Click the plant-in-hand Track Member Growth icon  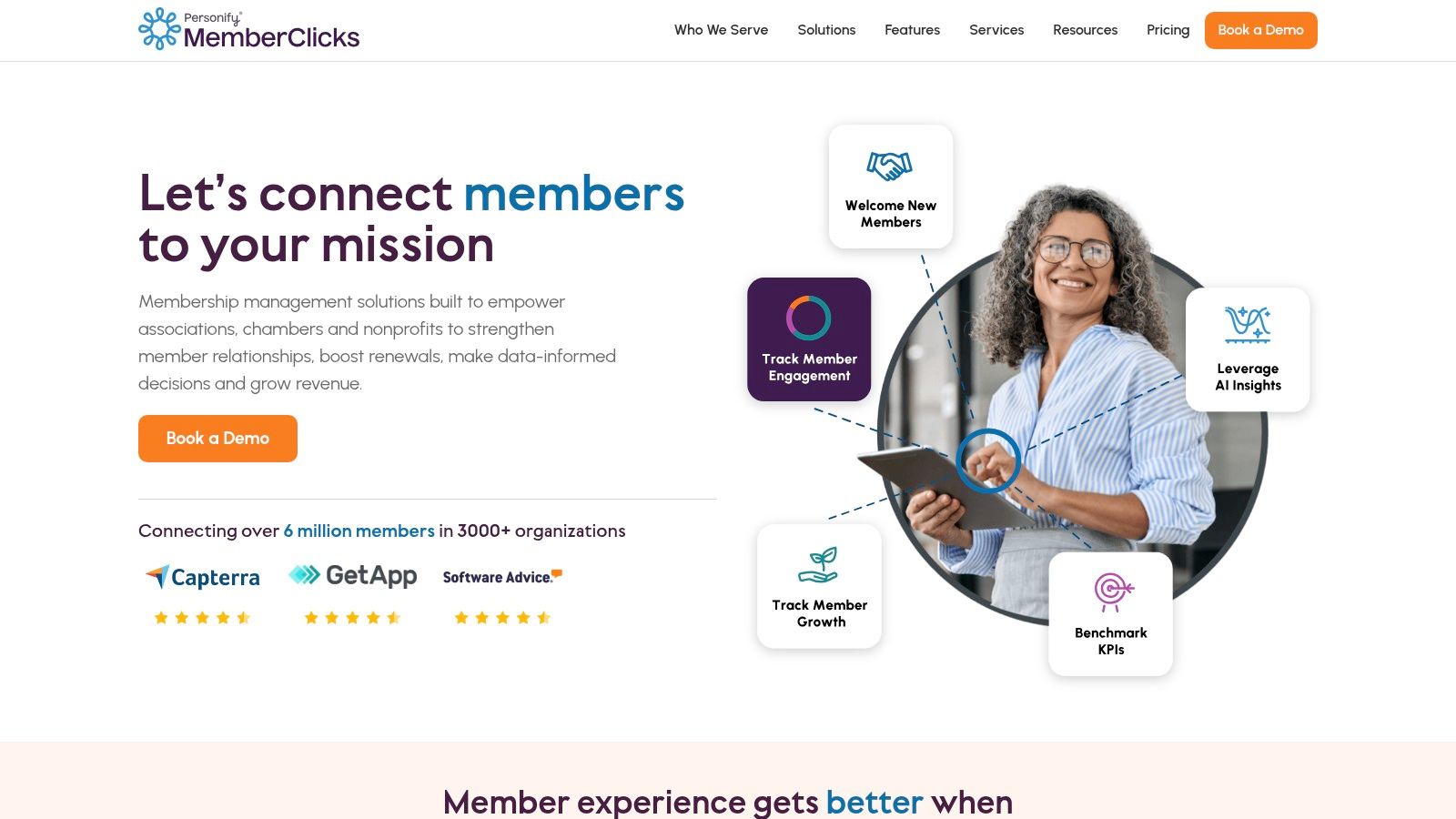click(819, 565)
